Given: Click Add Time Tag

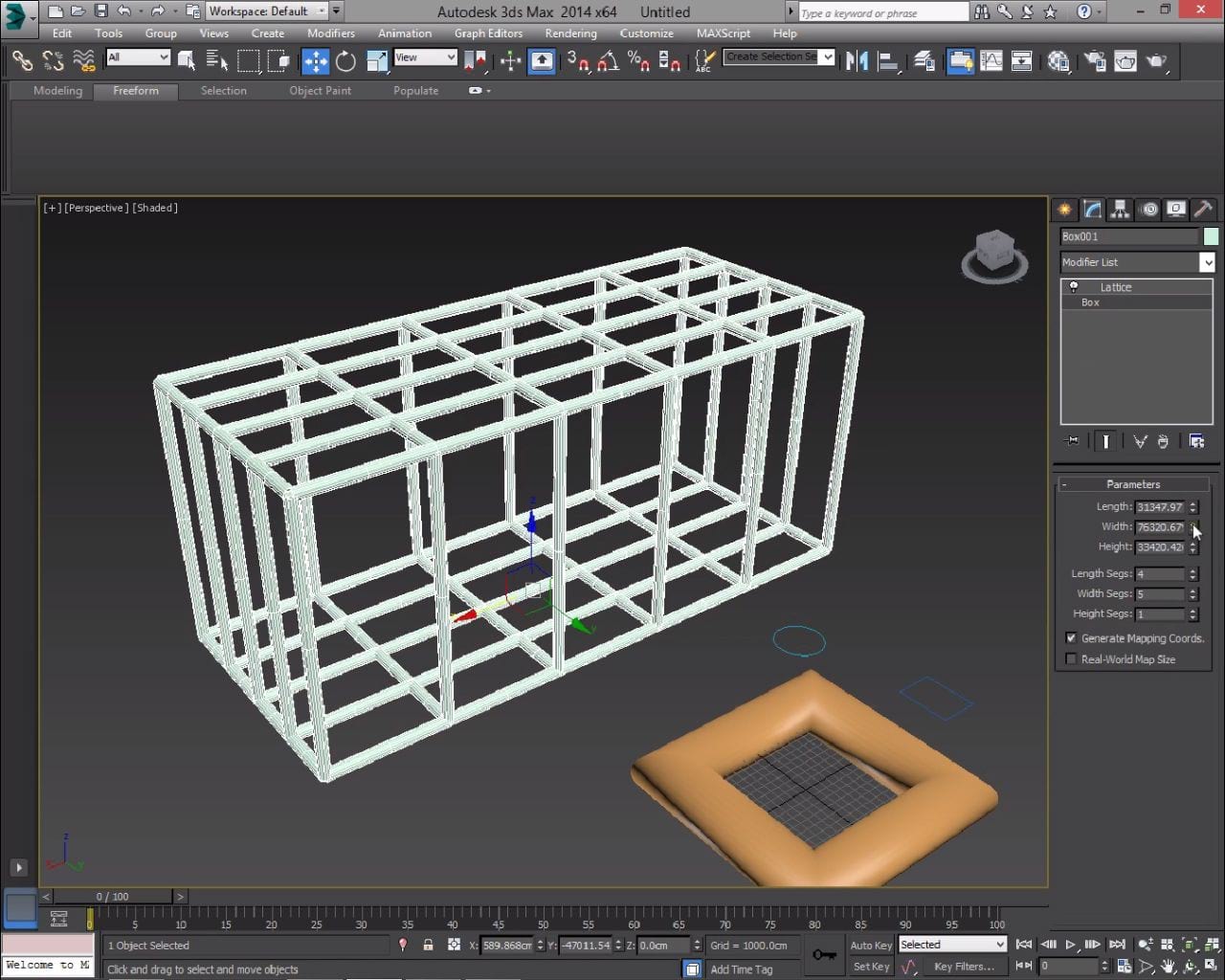Looking at the screenshot, I should 742,969.
